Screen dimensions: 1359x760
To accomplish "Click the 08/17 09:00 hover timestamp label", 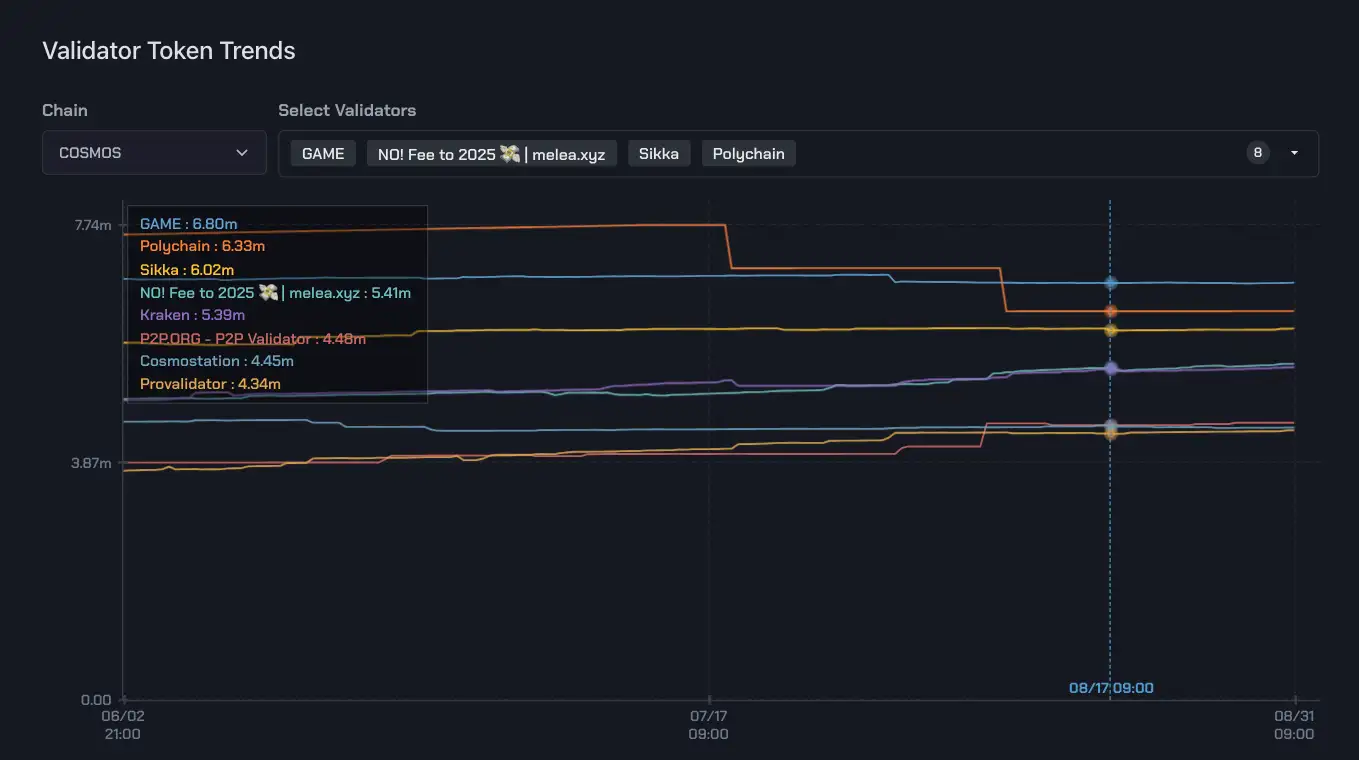I will (1111, 688).
